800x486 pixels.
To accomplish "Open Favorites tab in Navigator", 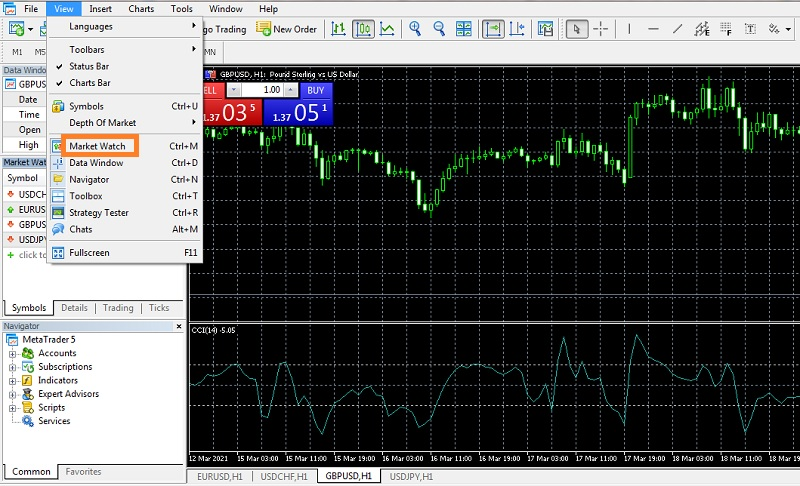I will 83,472.
